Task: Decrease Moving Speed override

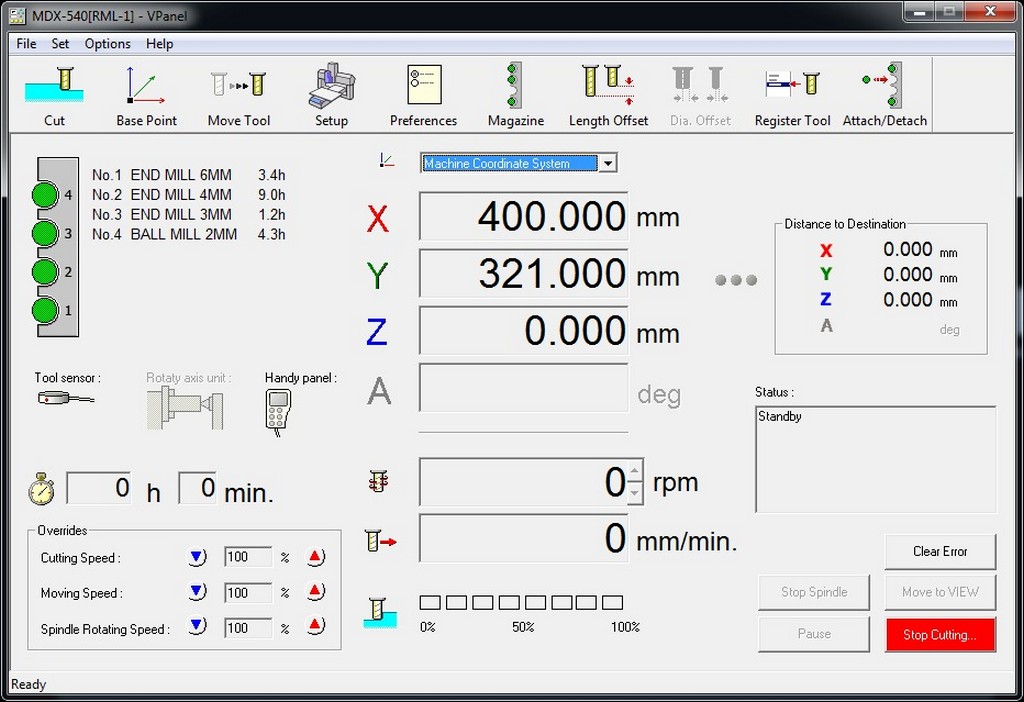Action: [x=197, y=592]
